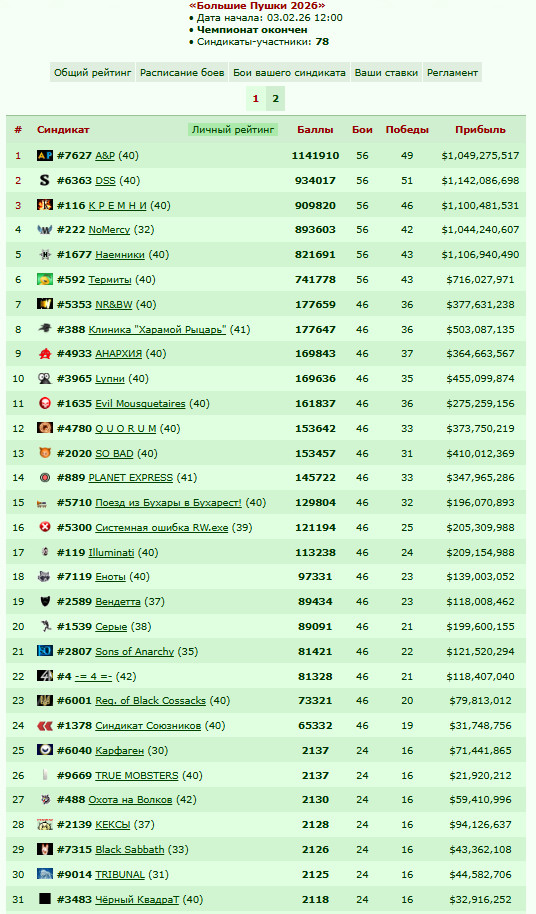
Task: Open the NoMercy syndicate link
Action: pos(109,230)
